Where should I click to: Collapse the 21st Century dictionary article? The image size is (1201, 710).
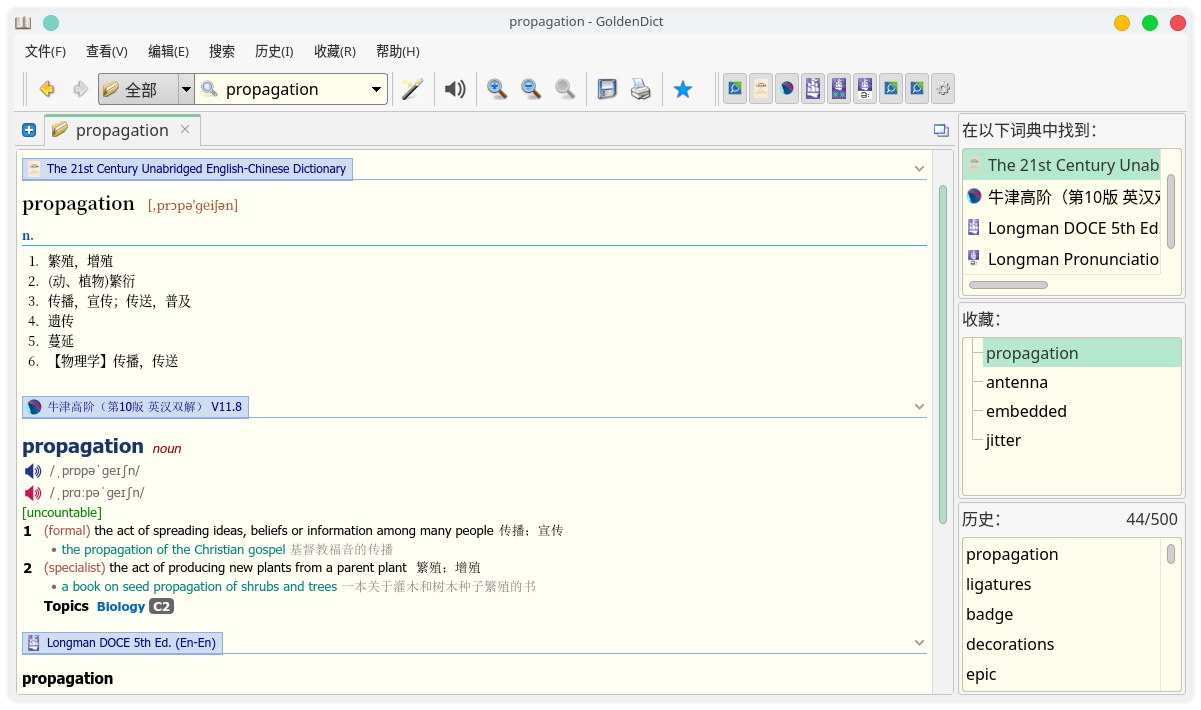tap(920, 169)
